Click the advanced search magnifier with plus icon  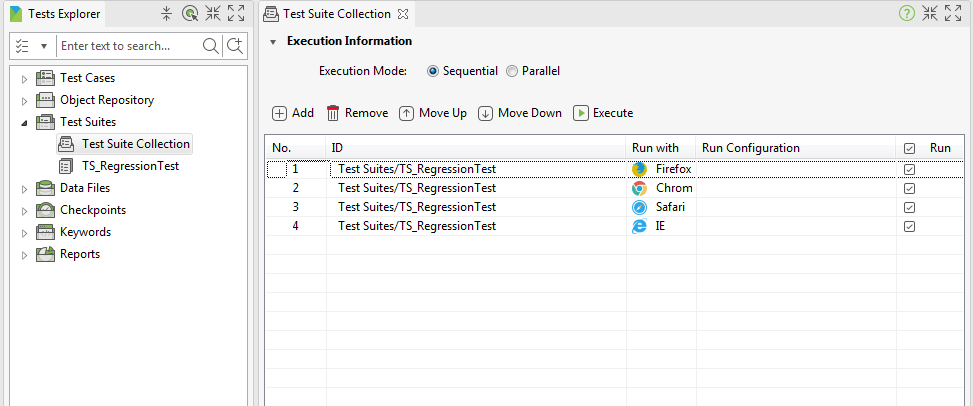pyautogui.click(x=235, y=46)
